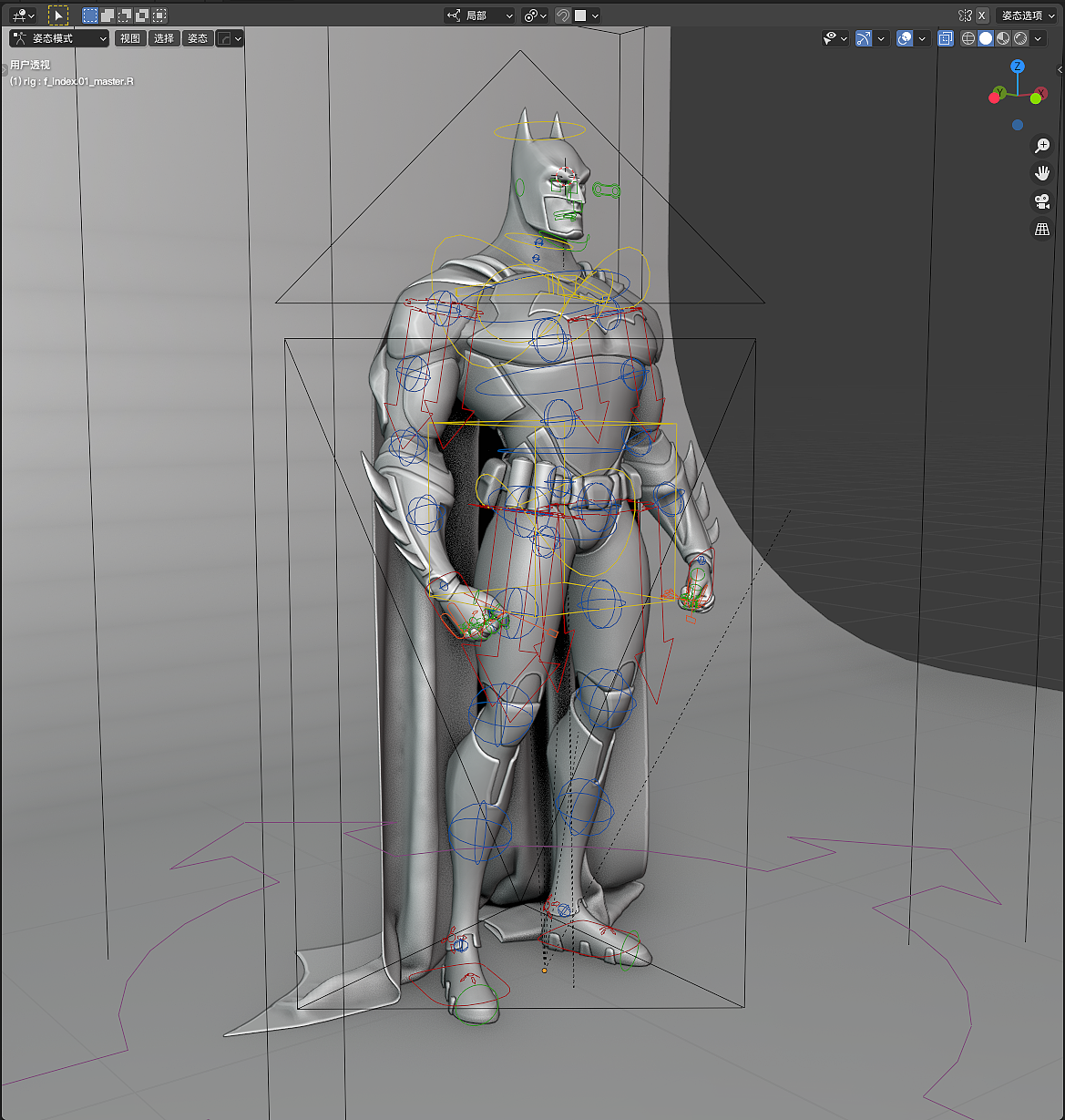Expand gizmo options arrow
This screenshot has width=1065, height=1120.
pyautogui.click(x=882, y=38)
